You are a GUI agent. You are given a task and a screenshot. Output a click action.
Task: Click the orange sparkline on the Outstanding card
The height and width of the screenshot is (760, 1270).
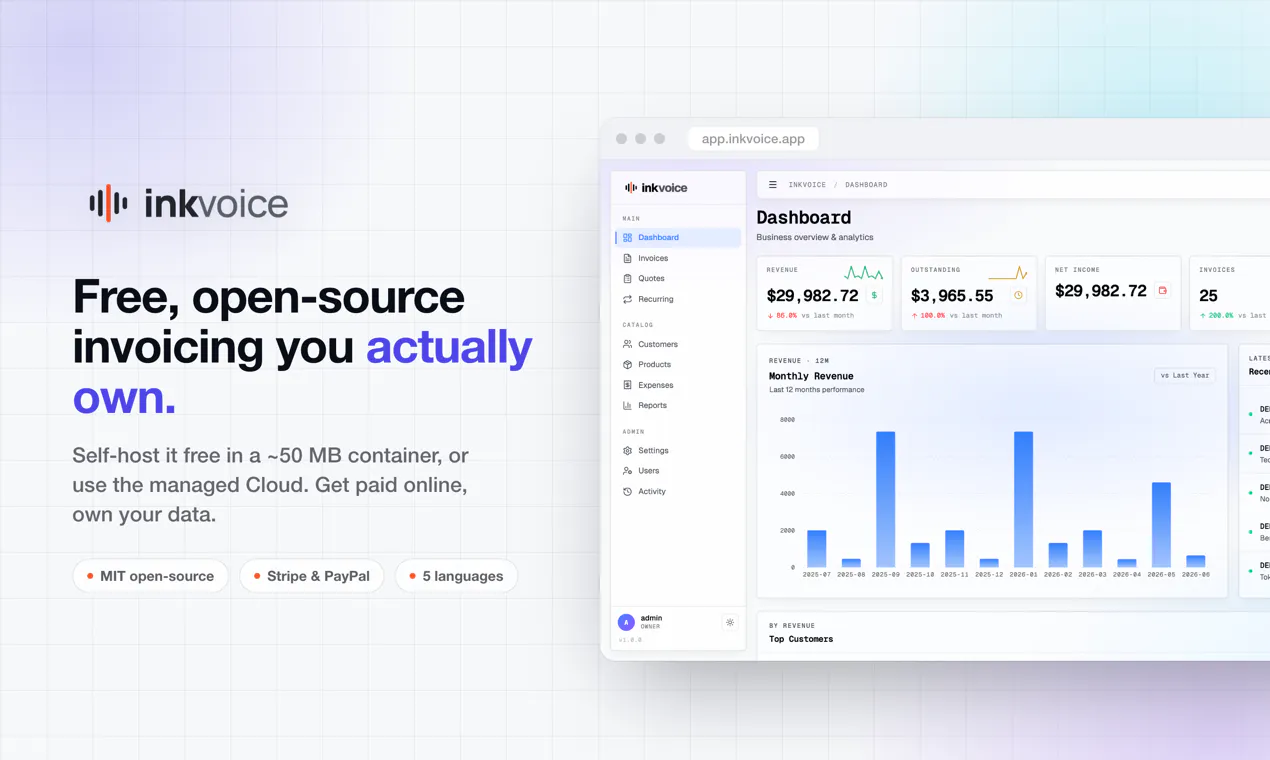tap(1007, 272)
